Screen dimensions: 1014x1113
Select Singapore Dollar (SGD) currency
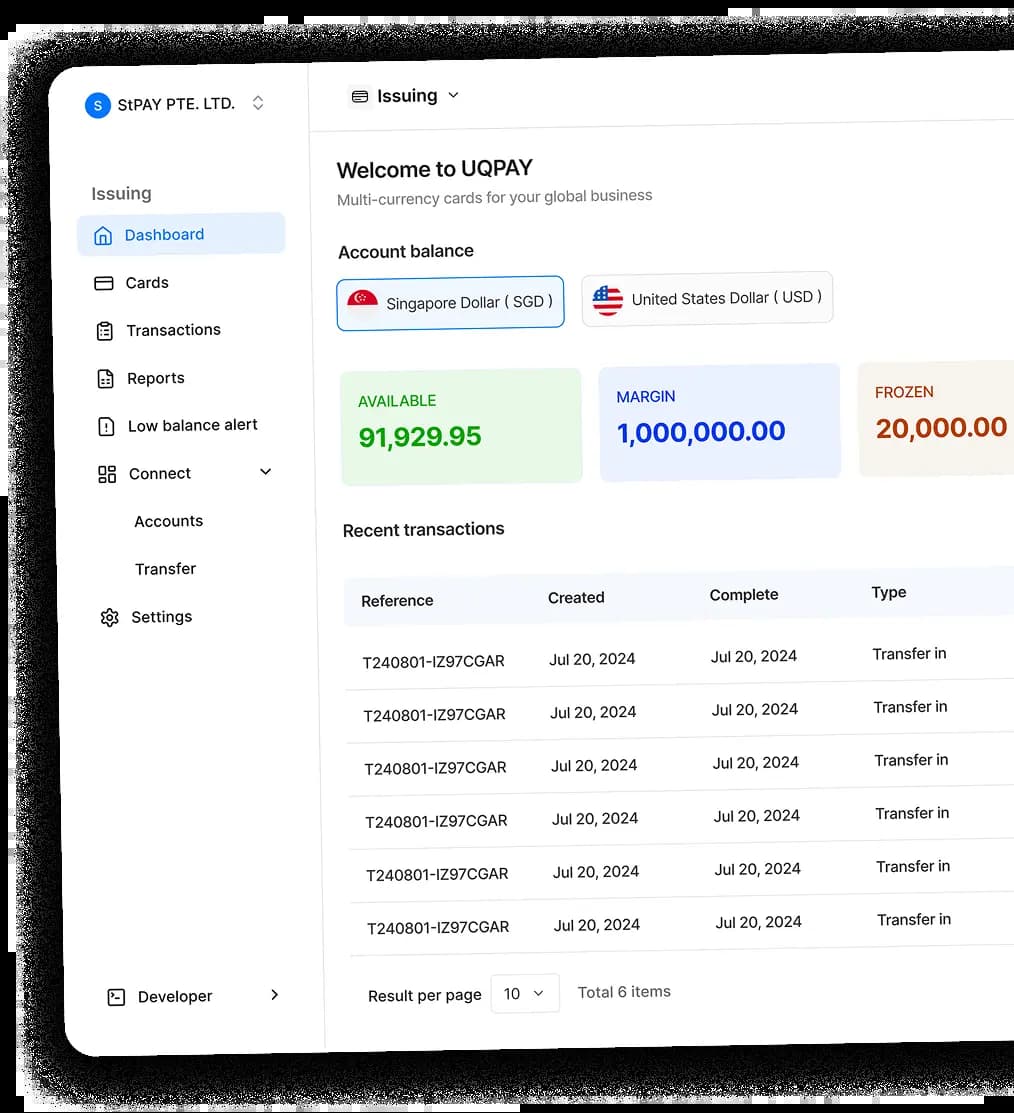tap(450, 302)
